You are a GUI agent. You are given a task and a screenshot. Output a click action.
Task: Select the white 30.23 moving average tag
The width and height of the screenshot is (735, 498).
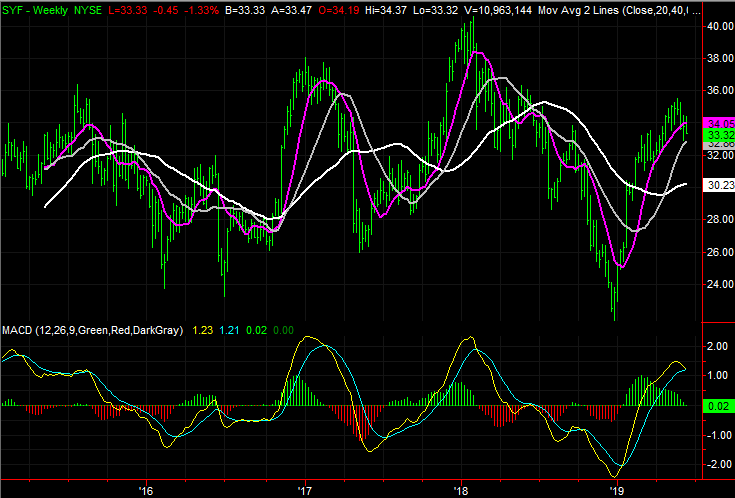coord(720,184)
